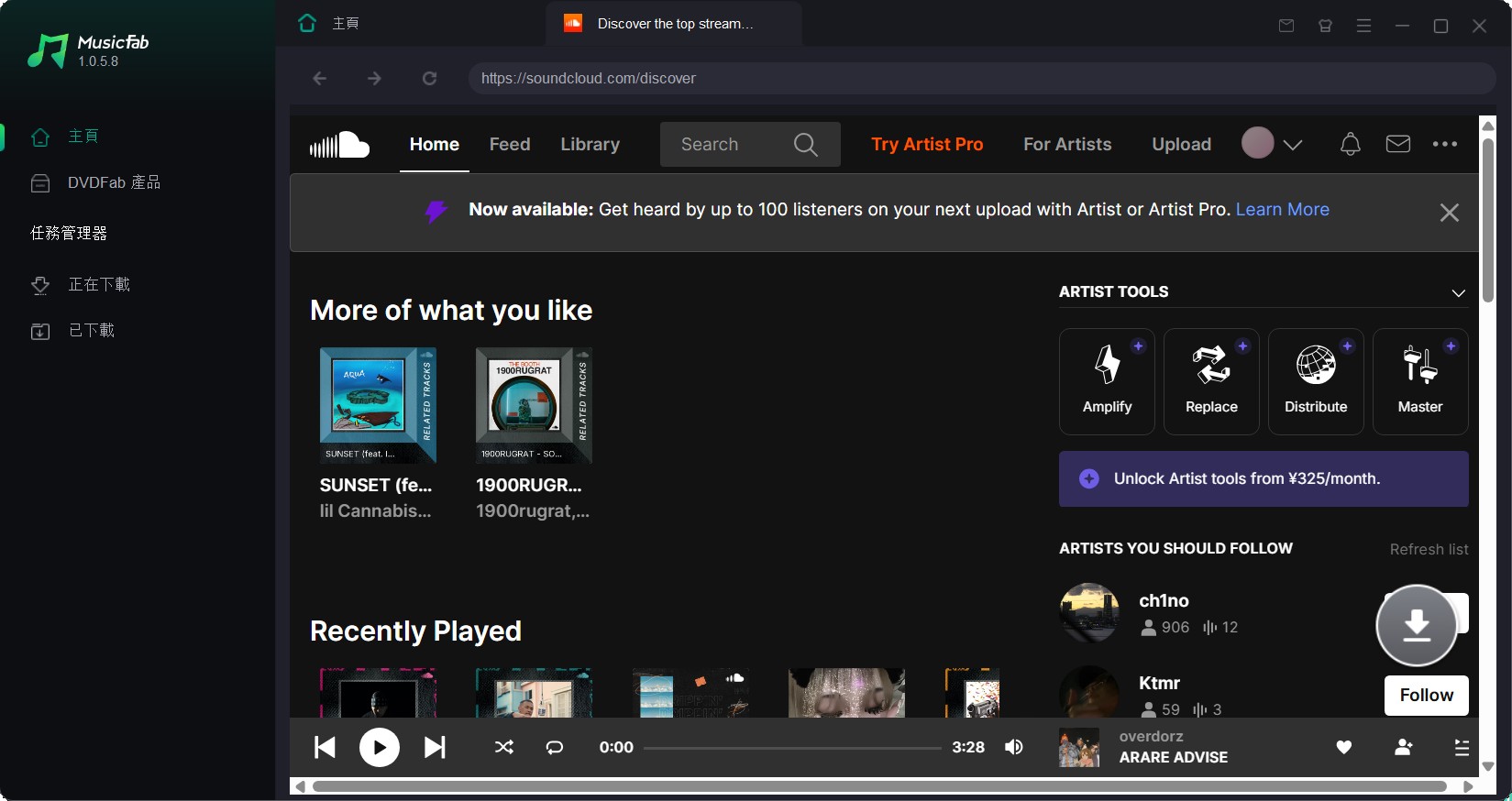
Task: Click the floating download button
Action: coord(1417,625)
